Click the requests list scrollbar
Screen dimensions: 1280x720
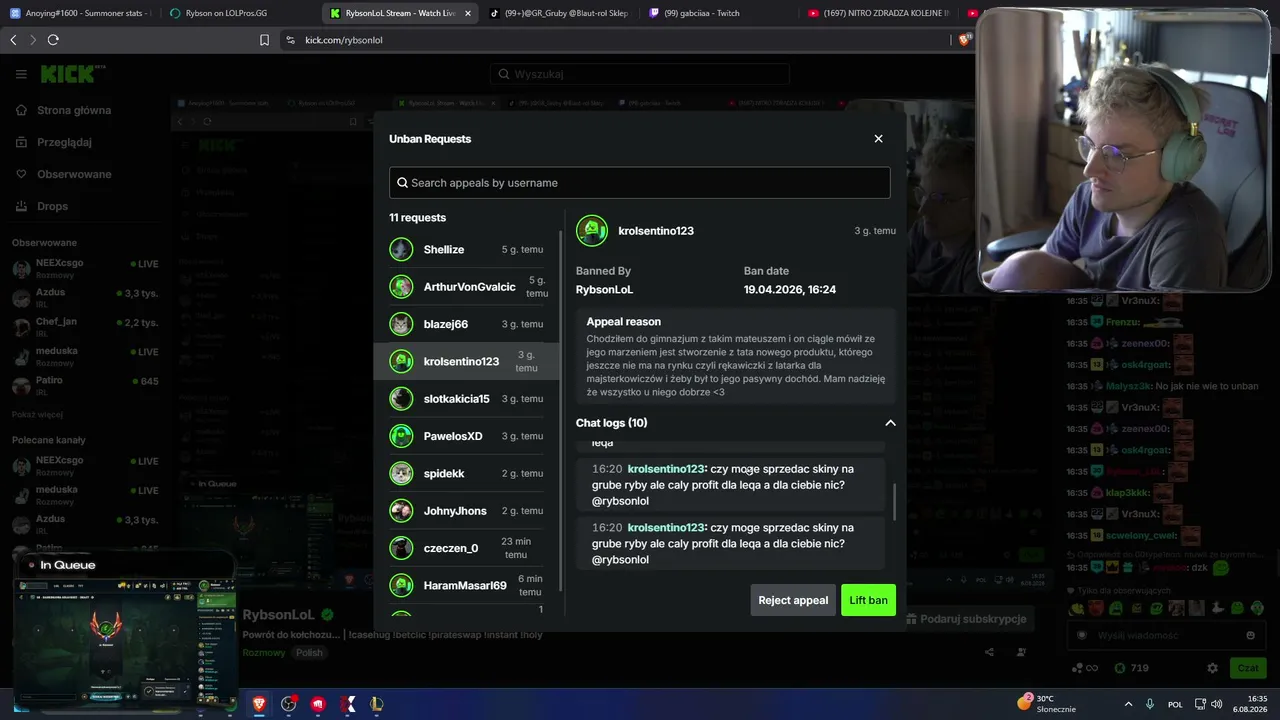pos(561,410)
